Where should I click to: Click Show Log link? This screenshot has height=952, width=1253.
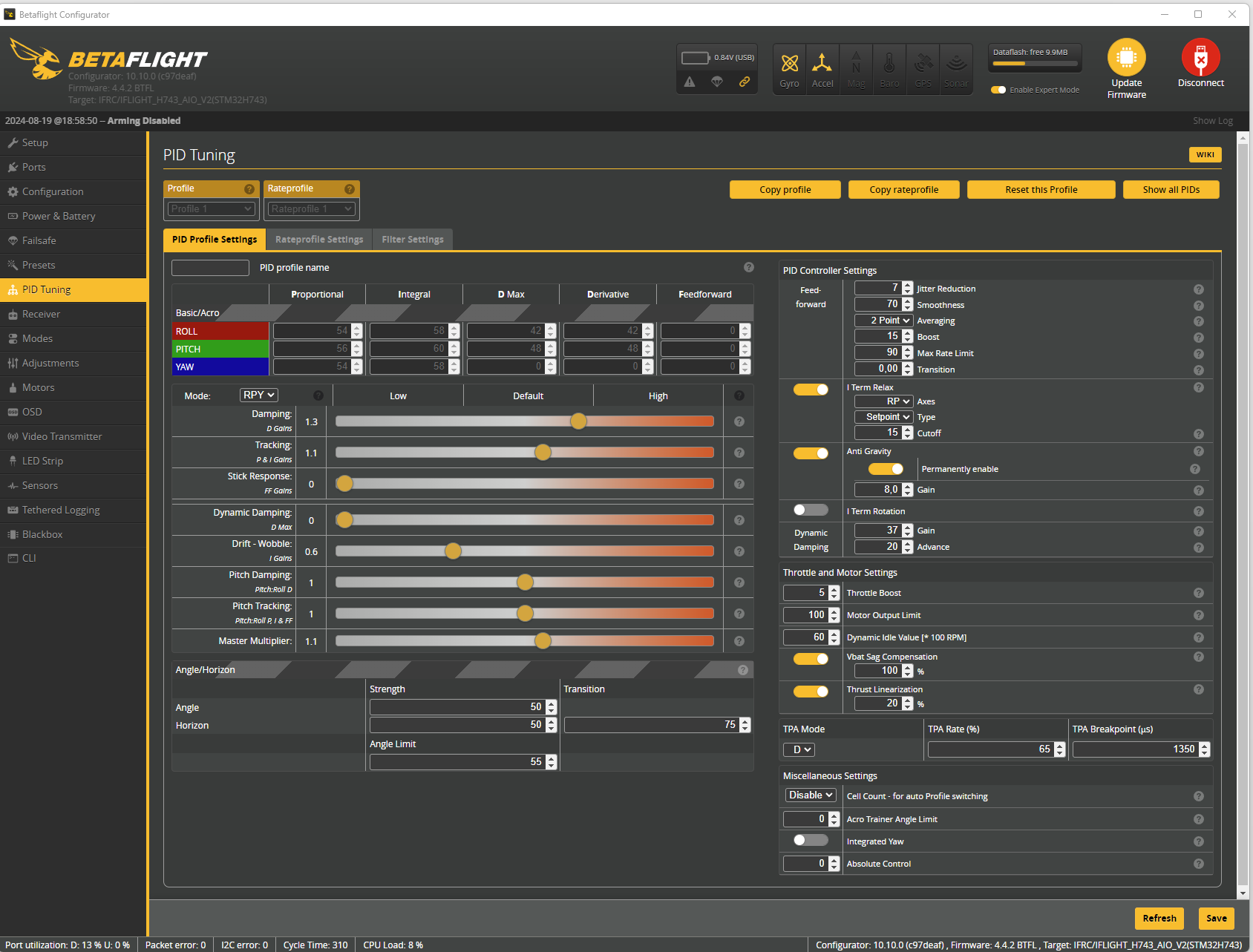(1213, 121)
